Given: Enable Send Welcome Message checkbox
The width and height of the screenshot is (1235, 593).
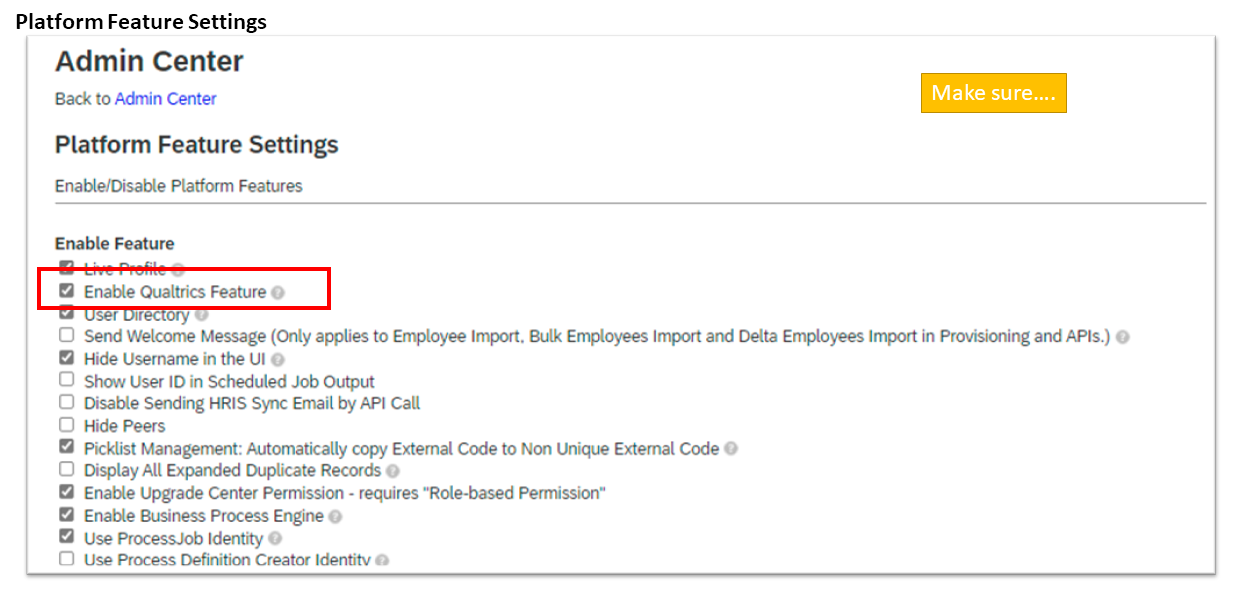Looking at the screenshot, I should point(66,335).
